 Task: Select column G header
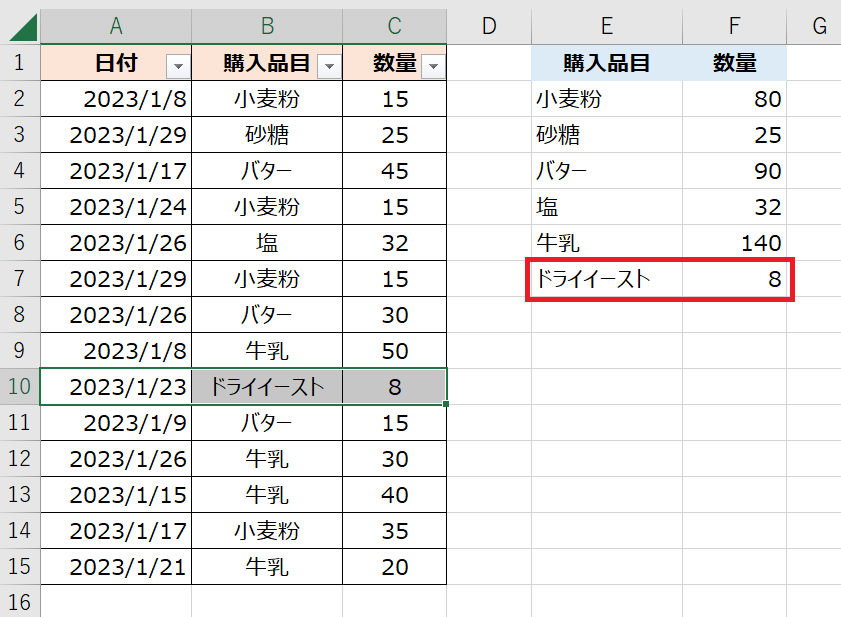(x=819, y=26)
